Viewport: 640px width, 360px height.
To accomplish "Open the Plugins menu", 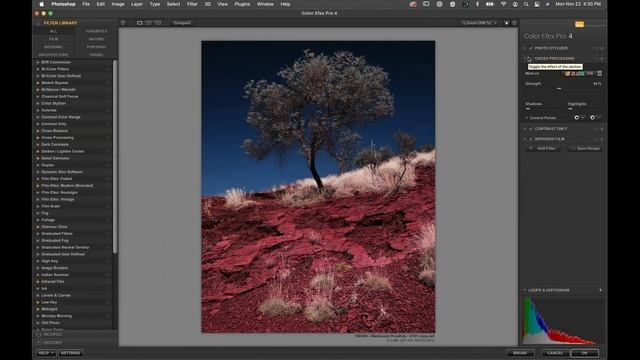I will [x=242, y=4].
